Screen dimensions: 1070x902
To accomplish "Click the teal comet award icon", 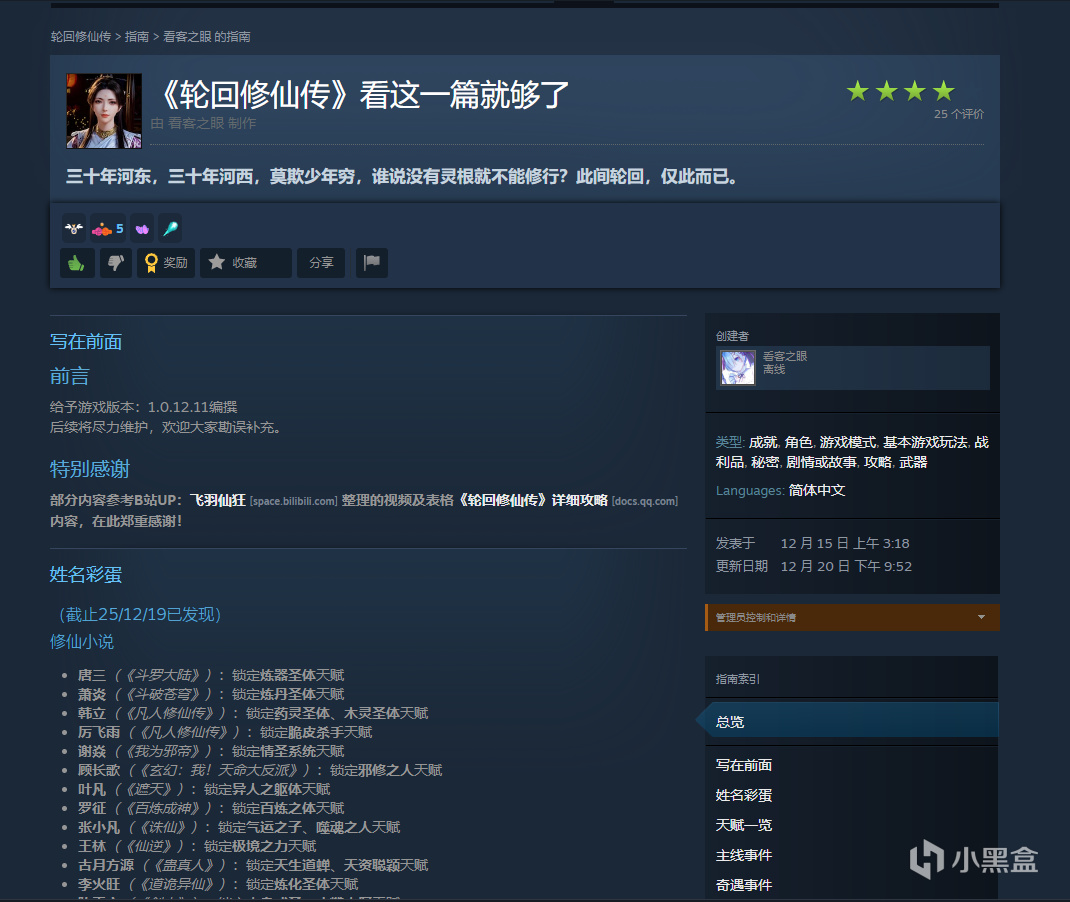I will [x=171, y=229].
